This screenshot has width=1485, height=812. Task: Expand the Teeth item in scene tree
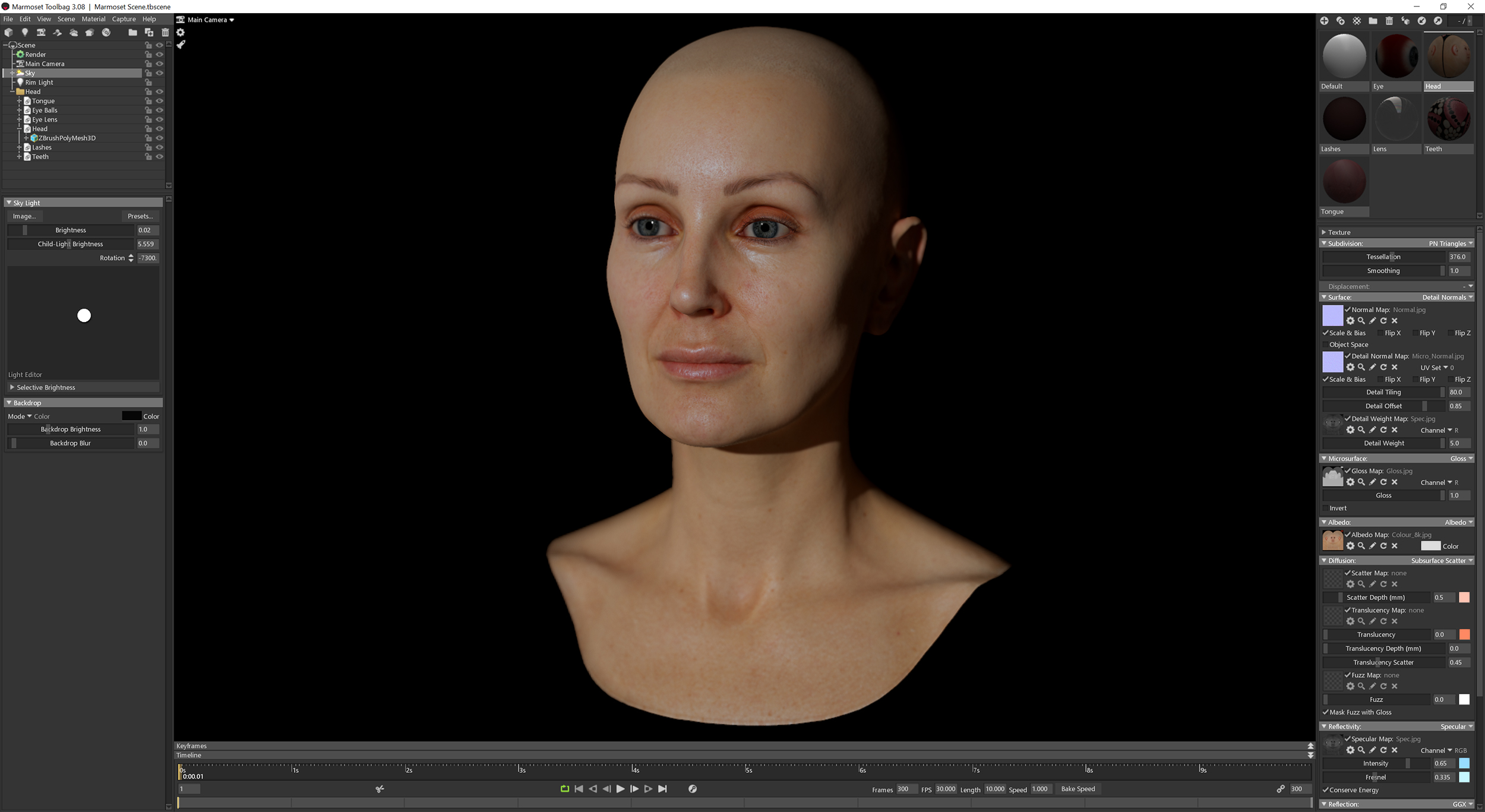(x=18, y=156)
